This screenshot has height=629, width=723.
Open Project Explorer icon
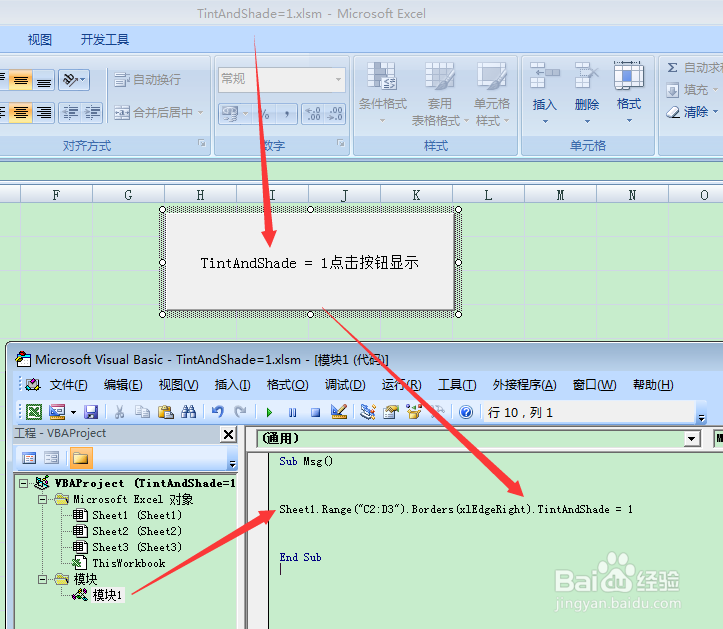coord(367,411)
